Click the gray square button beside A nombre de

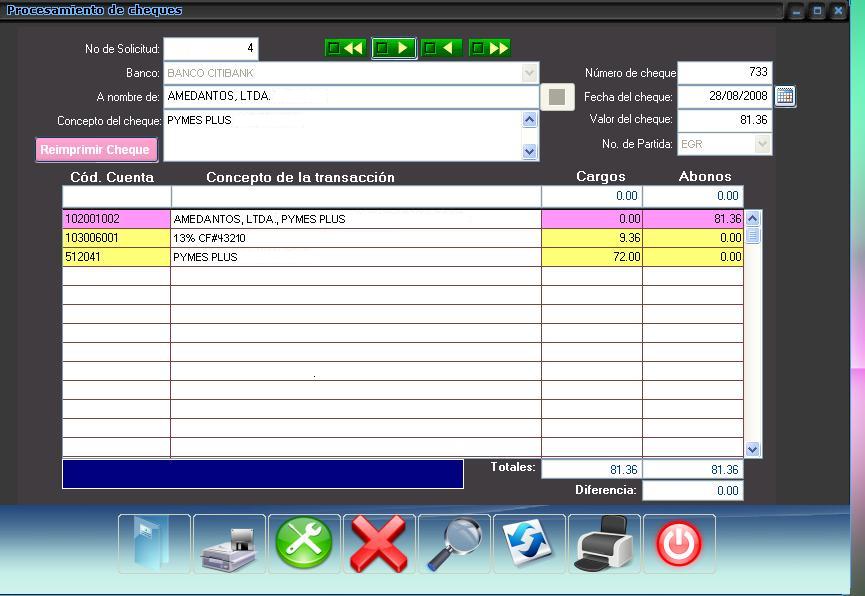557,97
